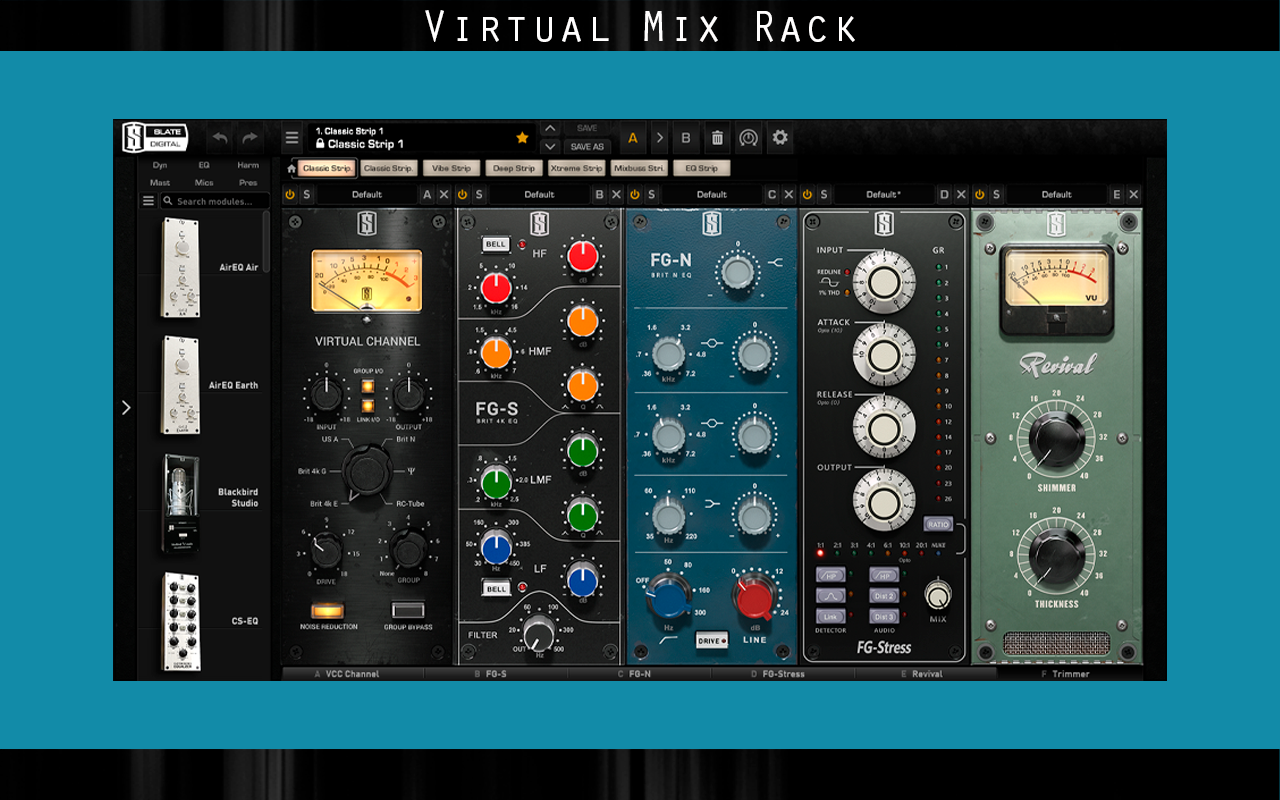The image size is (1280, 800).
Task: Switch to the B comparison setting
Action: click(686, 138)
